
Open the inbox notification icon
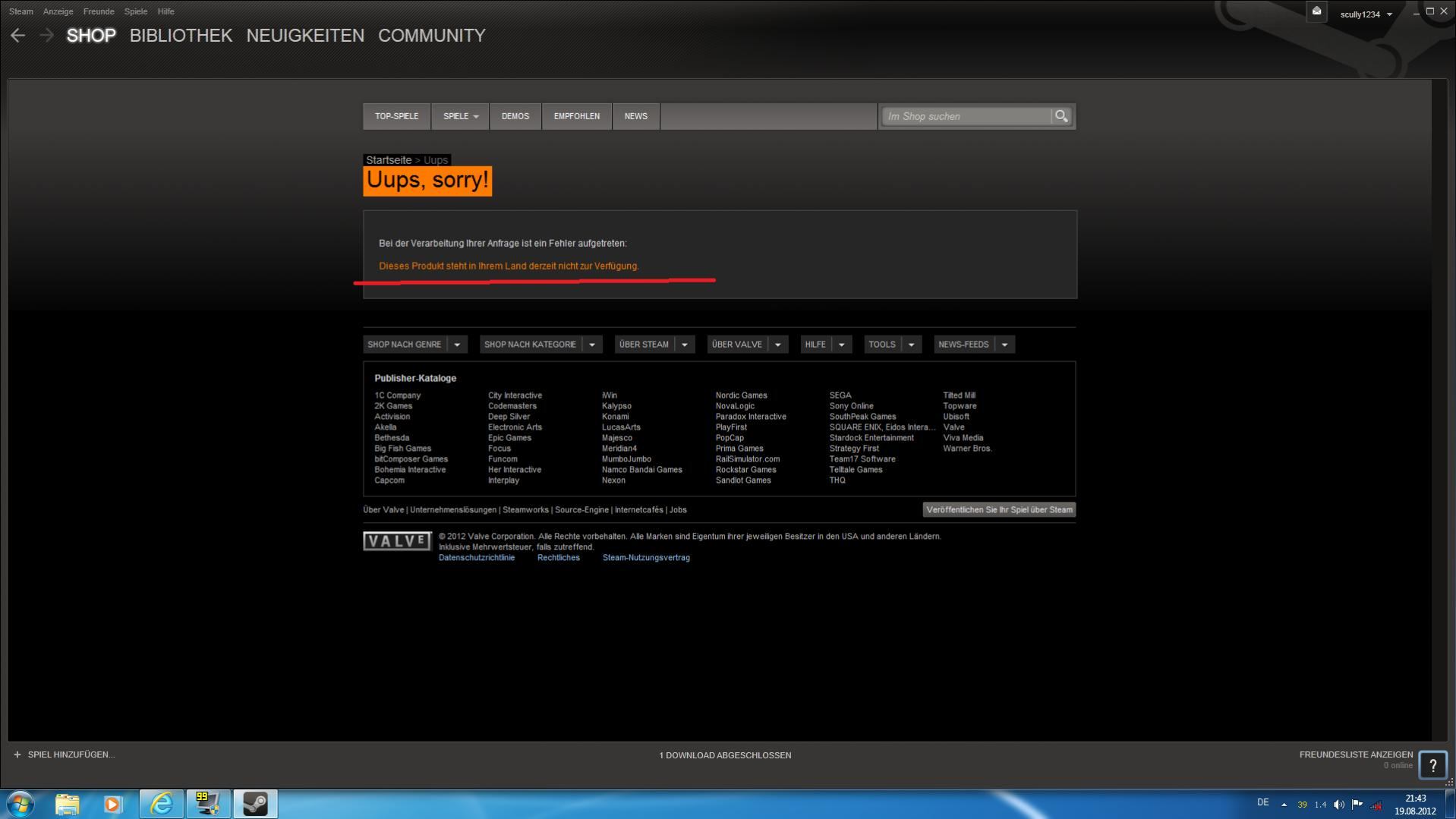point(1316,11)
